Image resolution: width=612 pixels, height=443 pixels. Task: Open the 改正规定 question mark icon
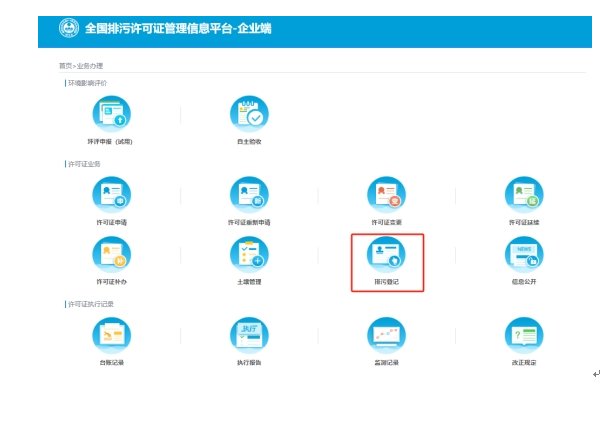tap(524, 335)
